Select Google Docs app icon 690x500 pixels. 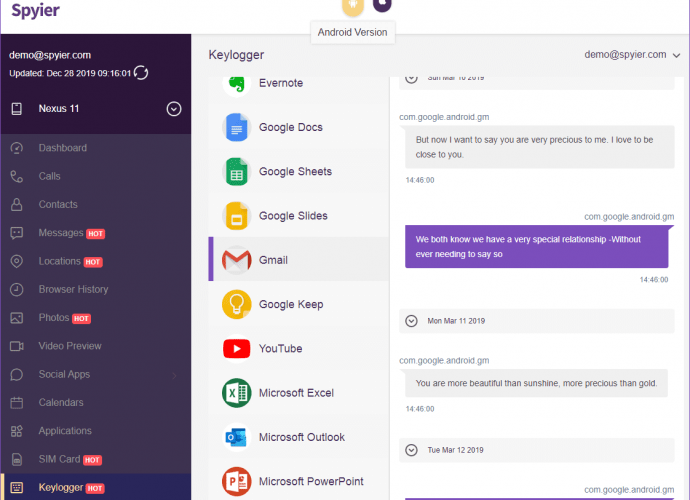237,127
